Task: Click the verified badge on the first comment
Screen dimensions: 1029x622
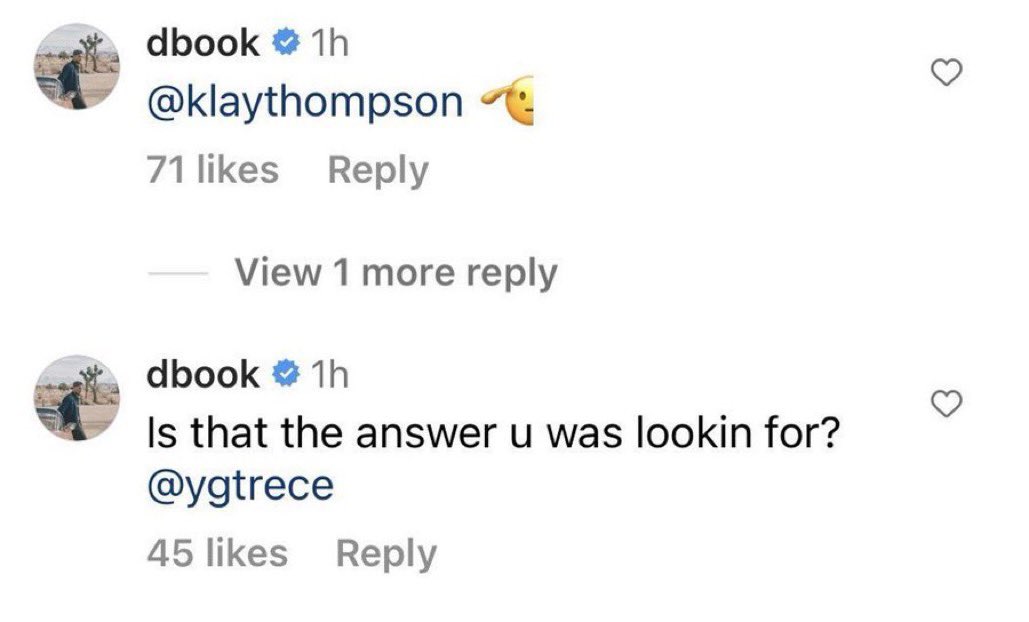Action: click(287, 43)
